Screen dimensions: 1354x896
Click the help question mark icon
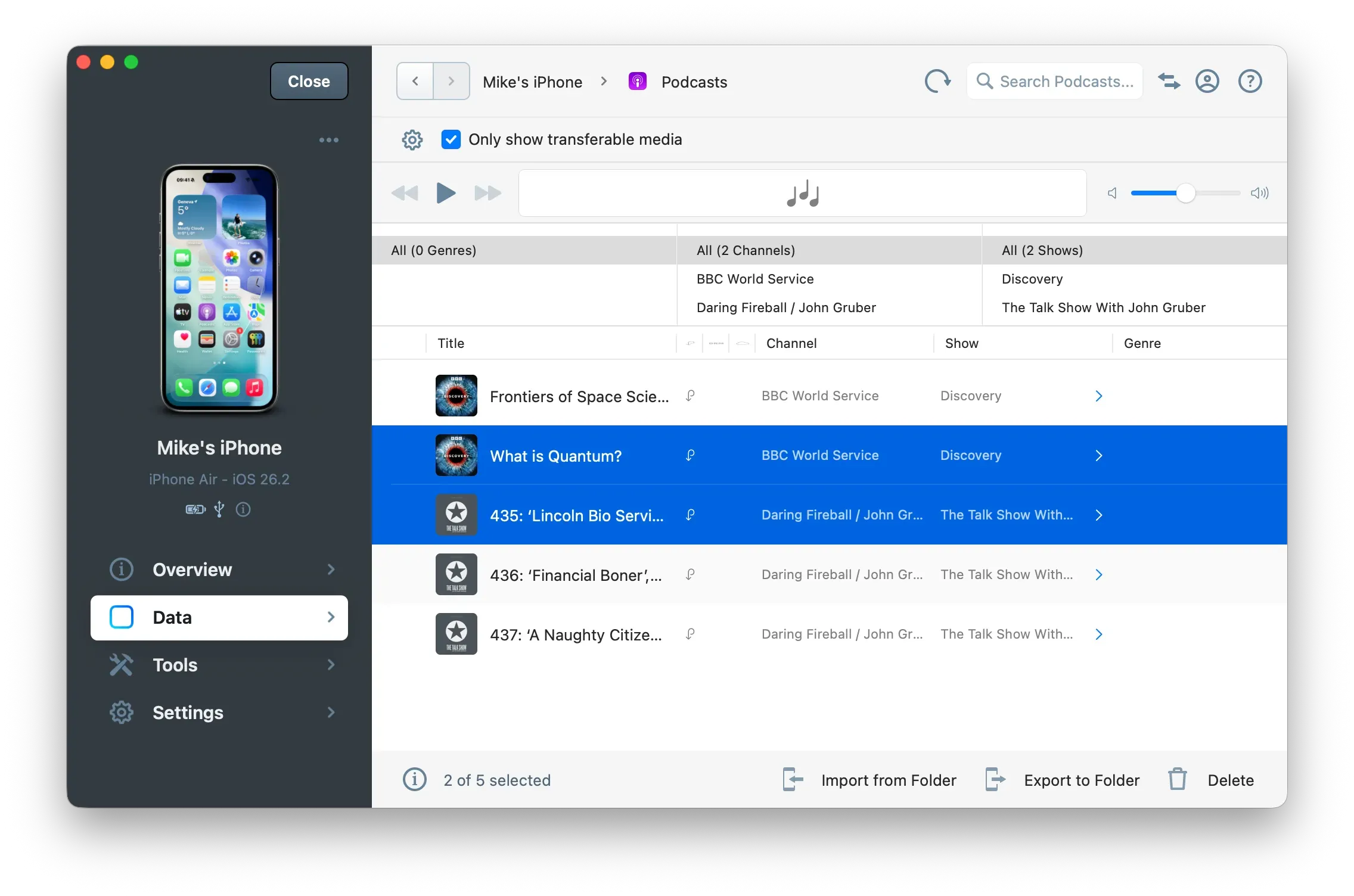[1250, 81]
